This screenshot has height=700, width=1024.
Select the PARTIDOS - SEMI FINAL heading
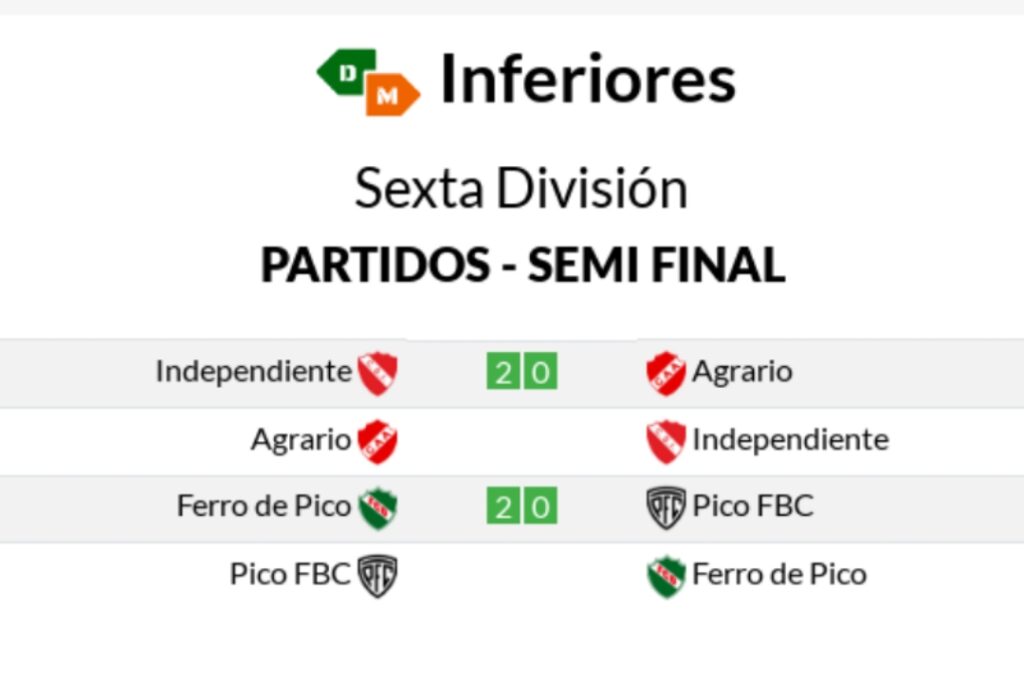(x=523, y=265)
